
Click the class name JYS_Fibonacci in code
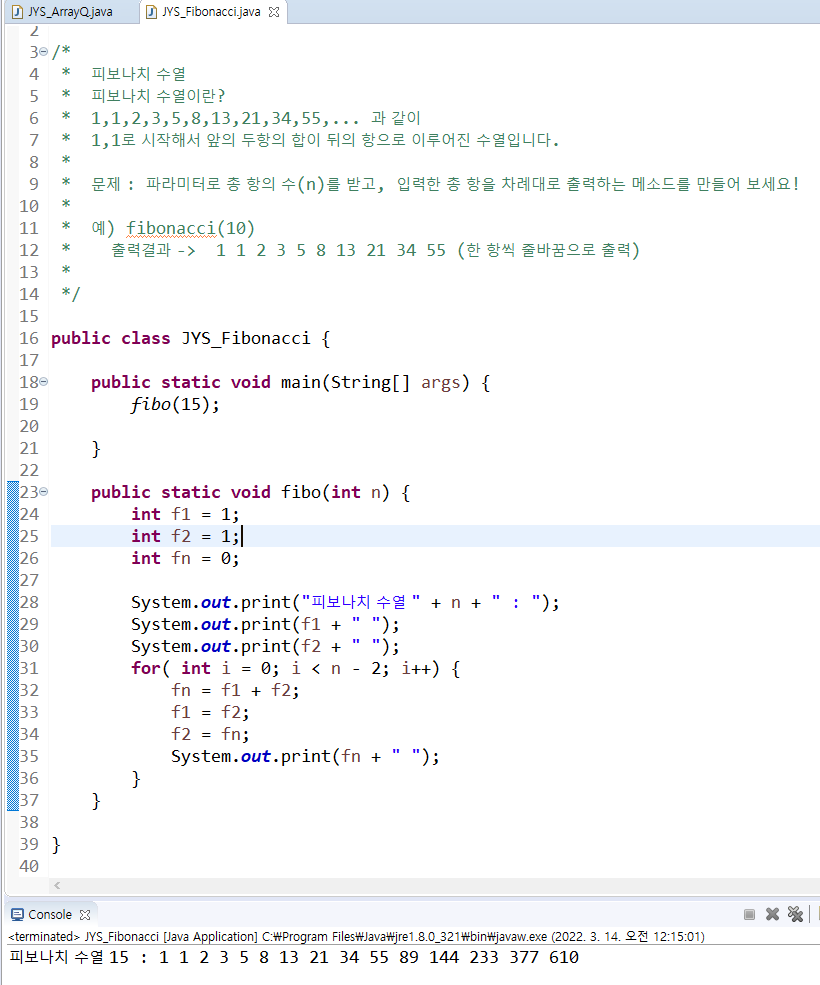click(x=246, y=339)
